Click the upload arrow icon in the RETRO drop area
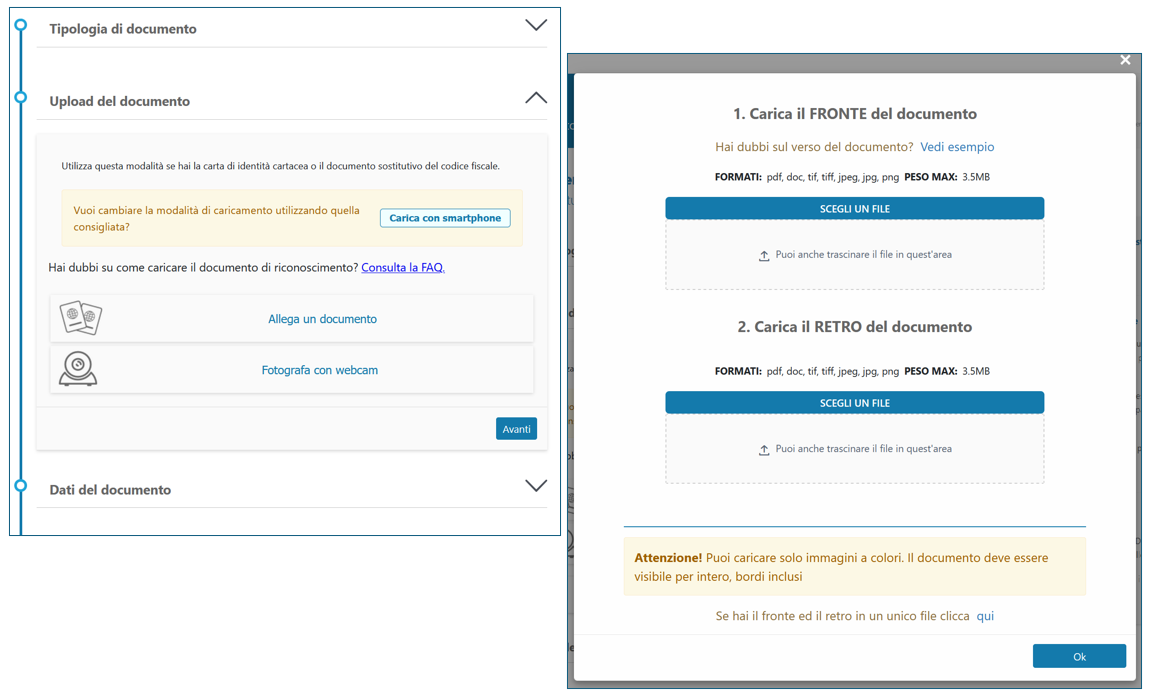This screenshot has width=1150, height=697. tap(764, 450)
